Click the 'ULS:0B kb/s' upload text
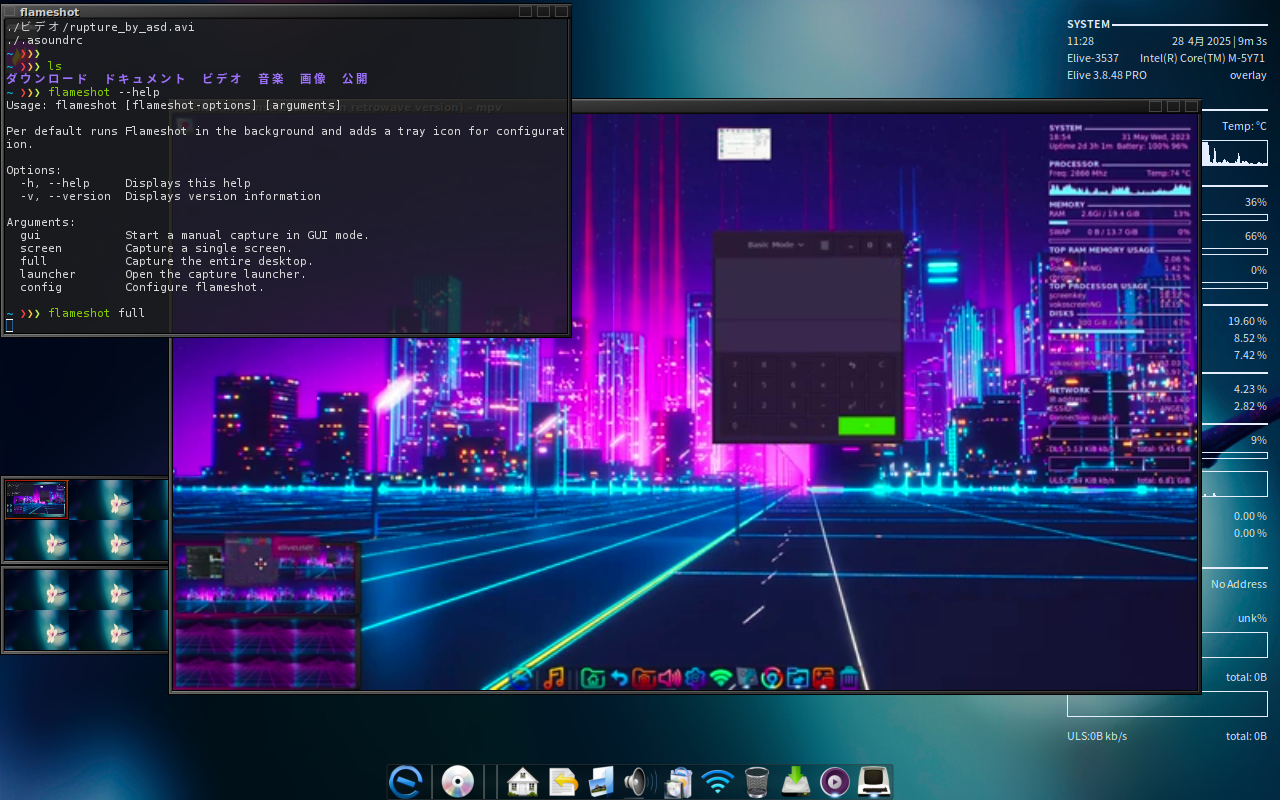This screenshot has width=1280, height=800. click(x=1097, y=736)
